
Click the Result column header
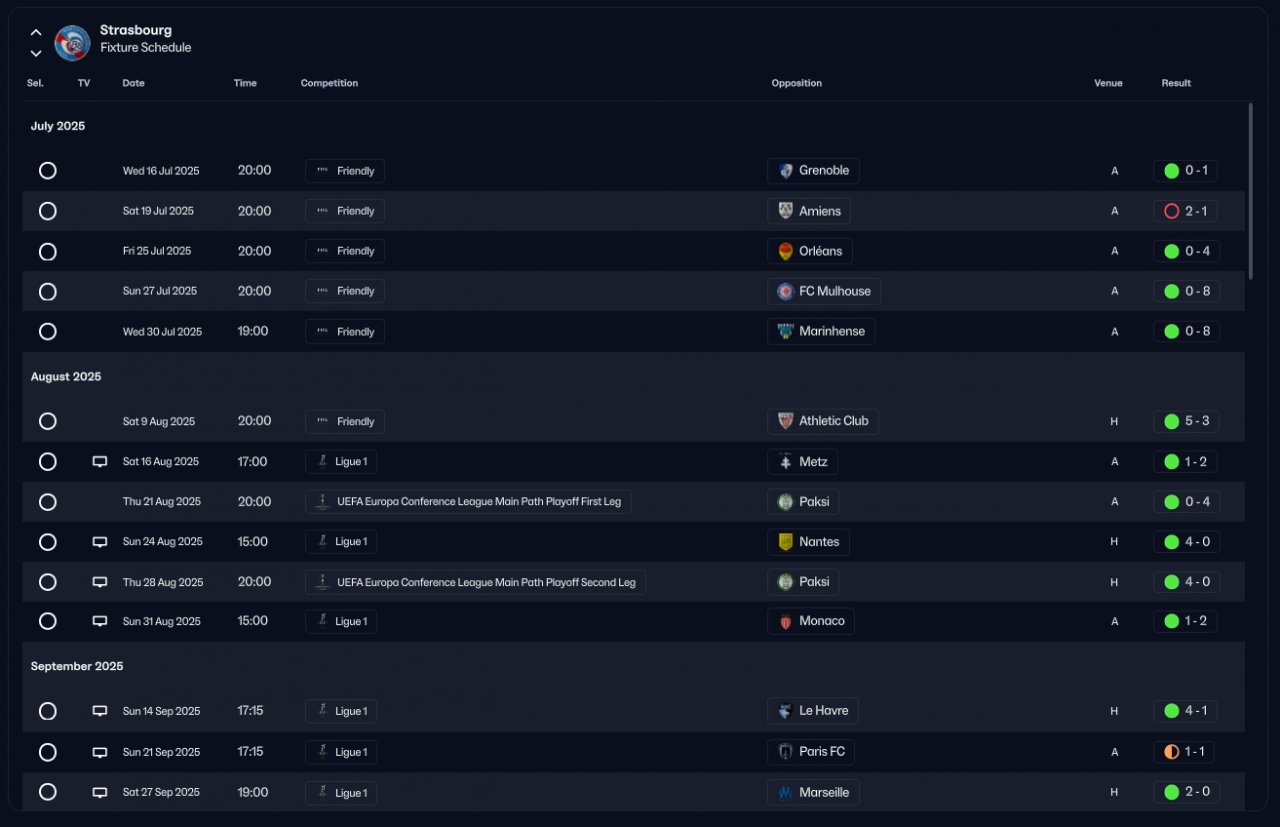(1176, 83)
